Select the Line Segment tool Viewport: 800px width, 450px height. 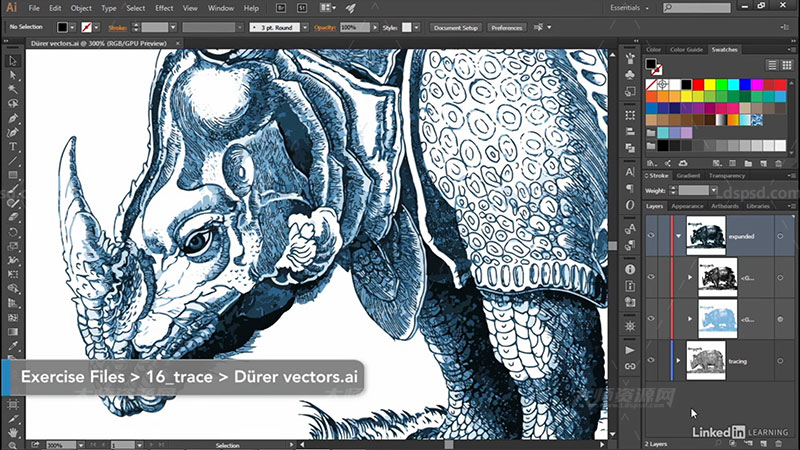point(13,161)
